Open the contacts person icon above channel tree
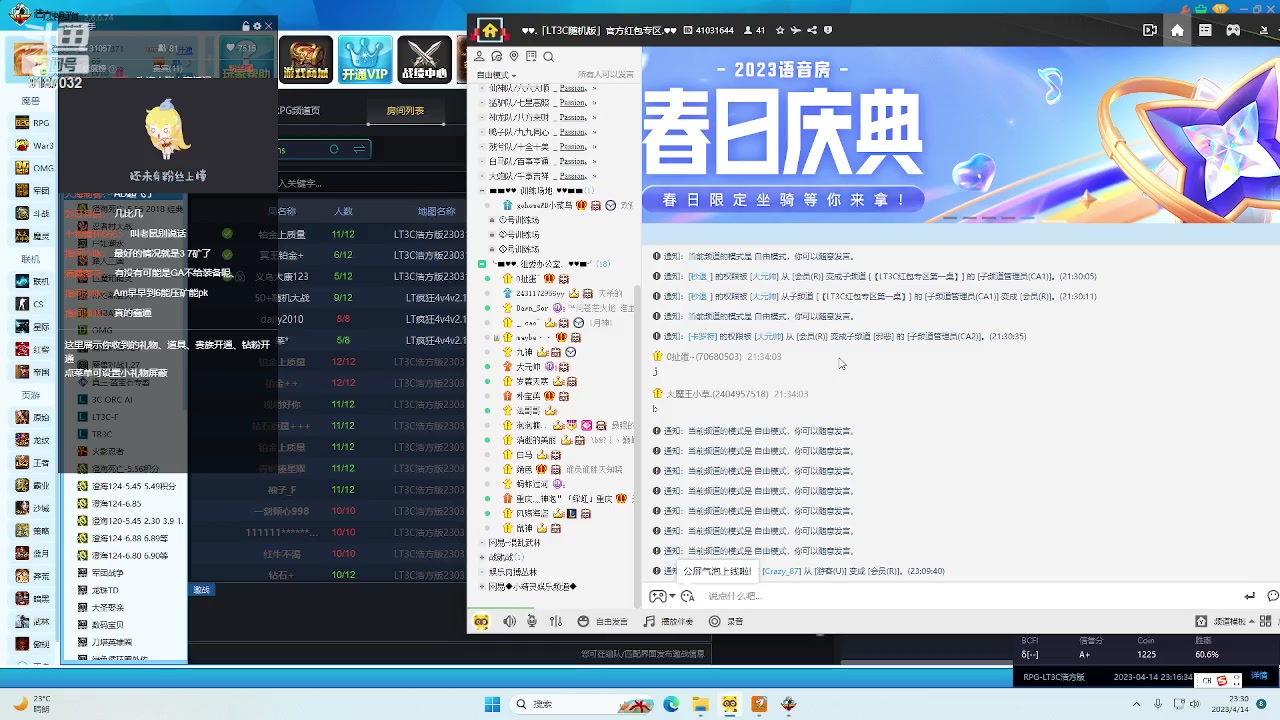Viewport: 1280px width, 720px height. pyautogui.click(x=480, y=57)
